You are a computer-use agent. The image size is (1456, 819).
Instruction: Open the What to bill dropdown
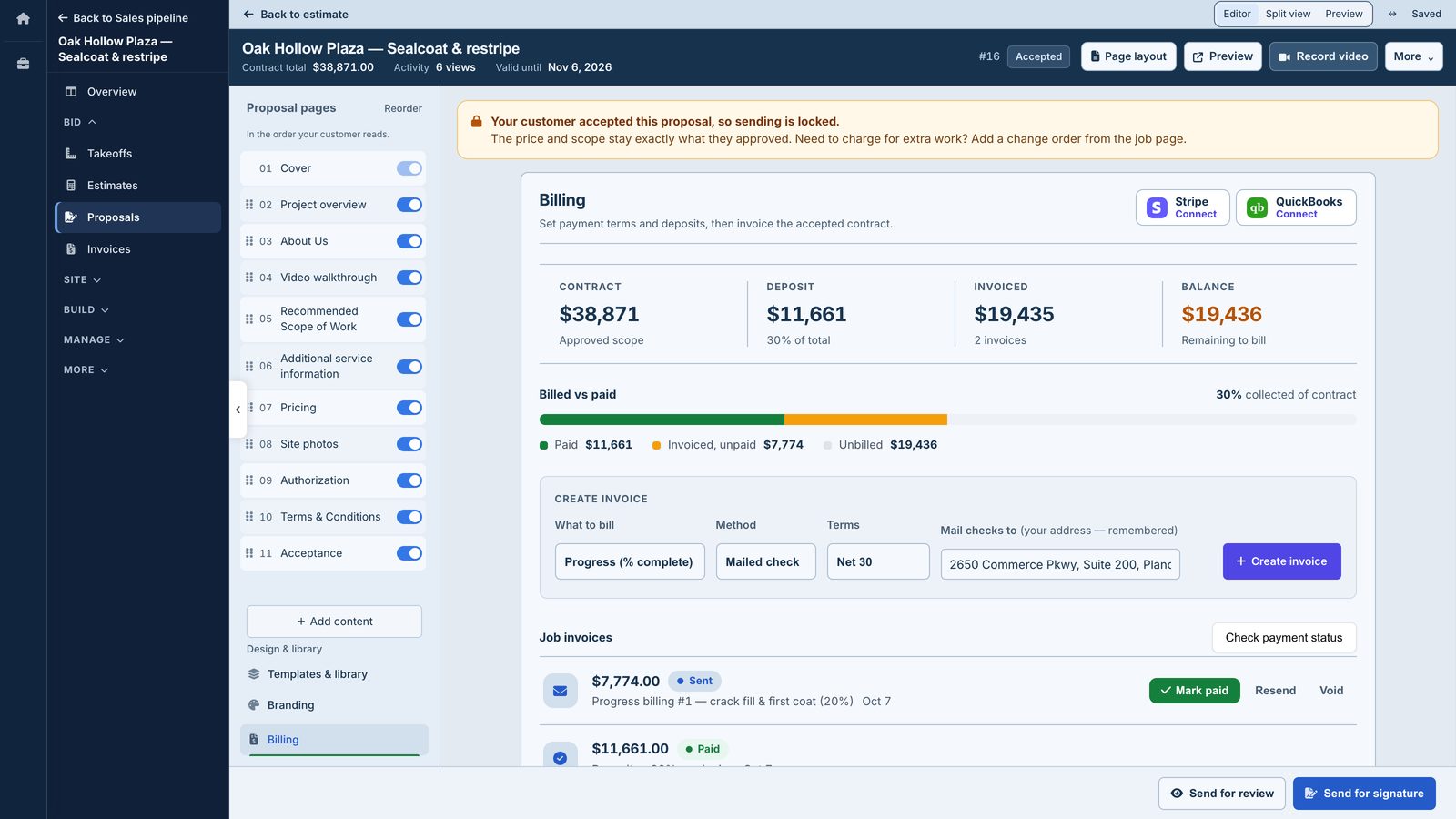pyautogui.click(x=630, y=561)
